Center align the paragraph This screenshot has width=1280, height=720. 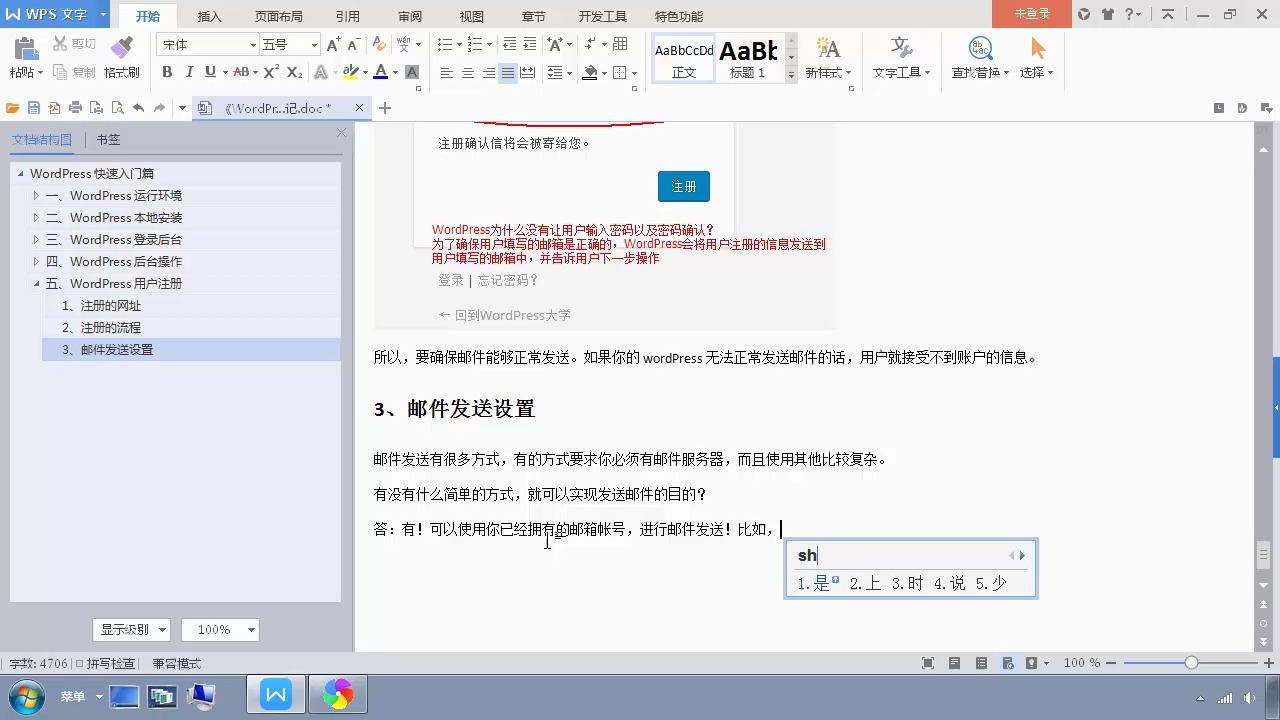point(467,73)
